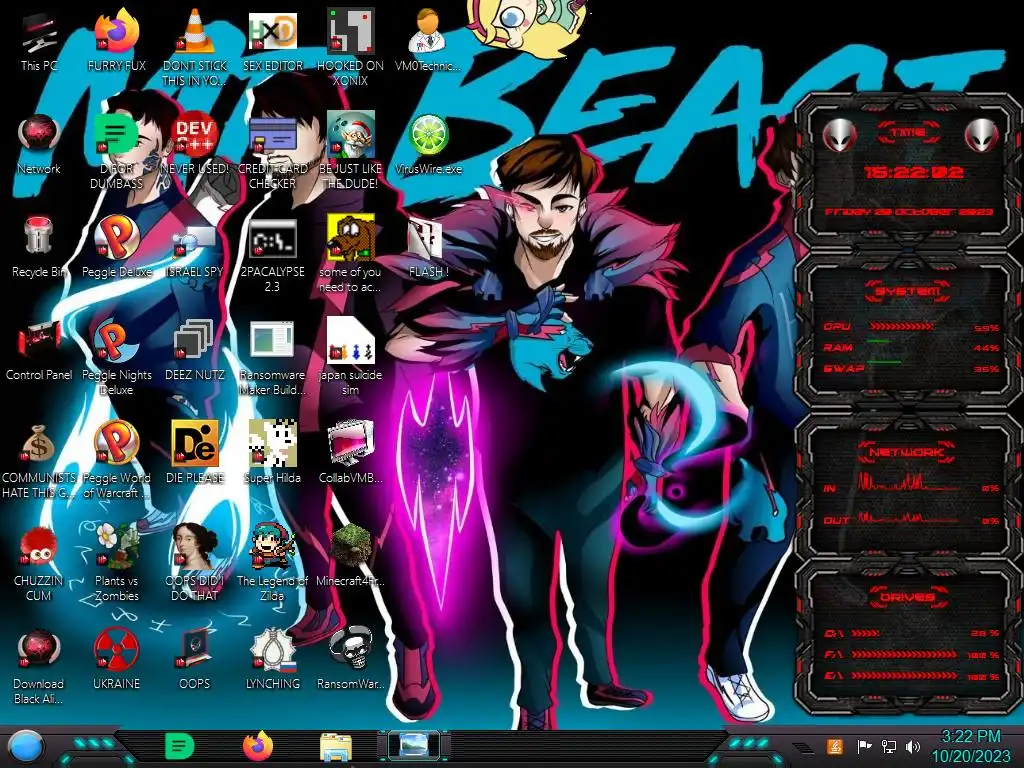Click the TIME widget header
This screenshot has width=1024, height=768.
(908, 133)
